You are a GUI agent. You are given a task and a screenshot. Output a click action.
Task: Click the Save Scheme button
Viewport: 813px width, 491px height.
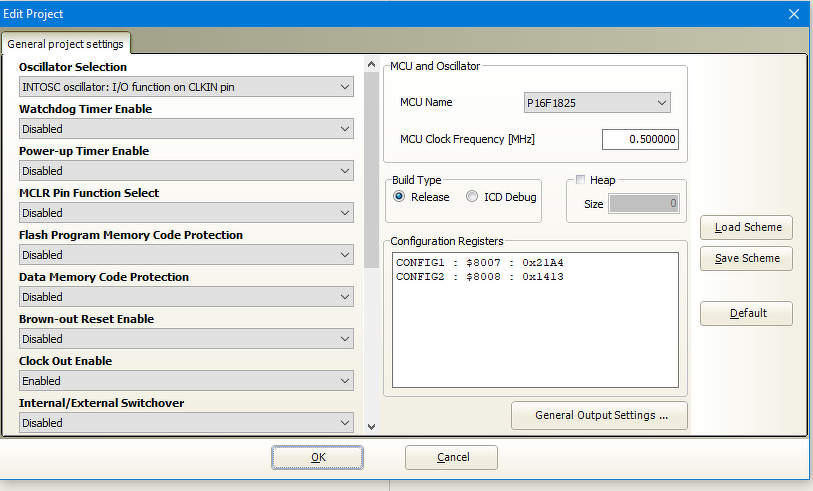[x=747, y=258]
